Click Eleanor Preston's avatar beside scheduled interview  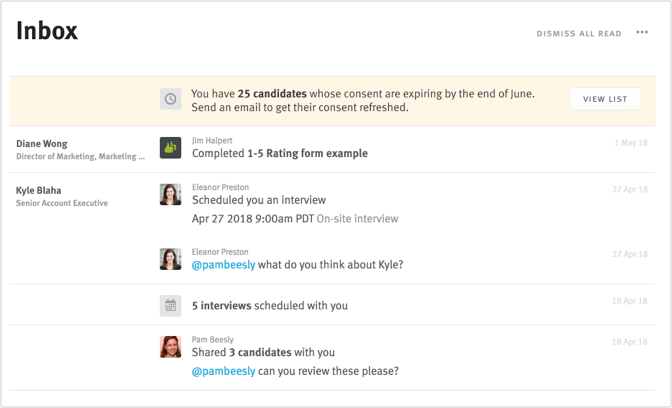[171, 195]
